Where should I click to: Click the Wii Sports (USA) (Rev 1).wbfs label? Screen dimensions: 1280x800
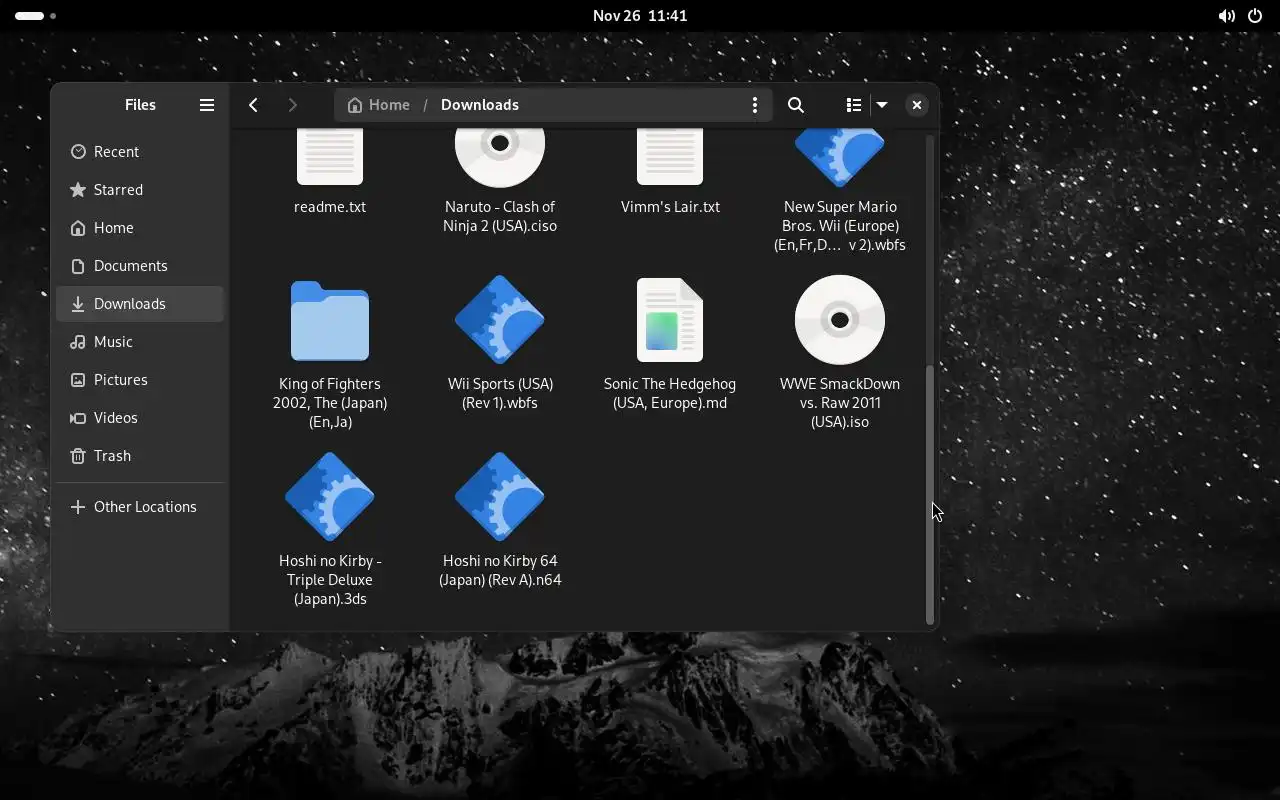(x=500, y=394)
